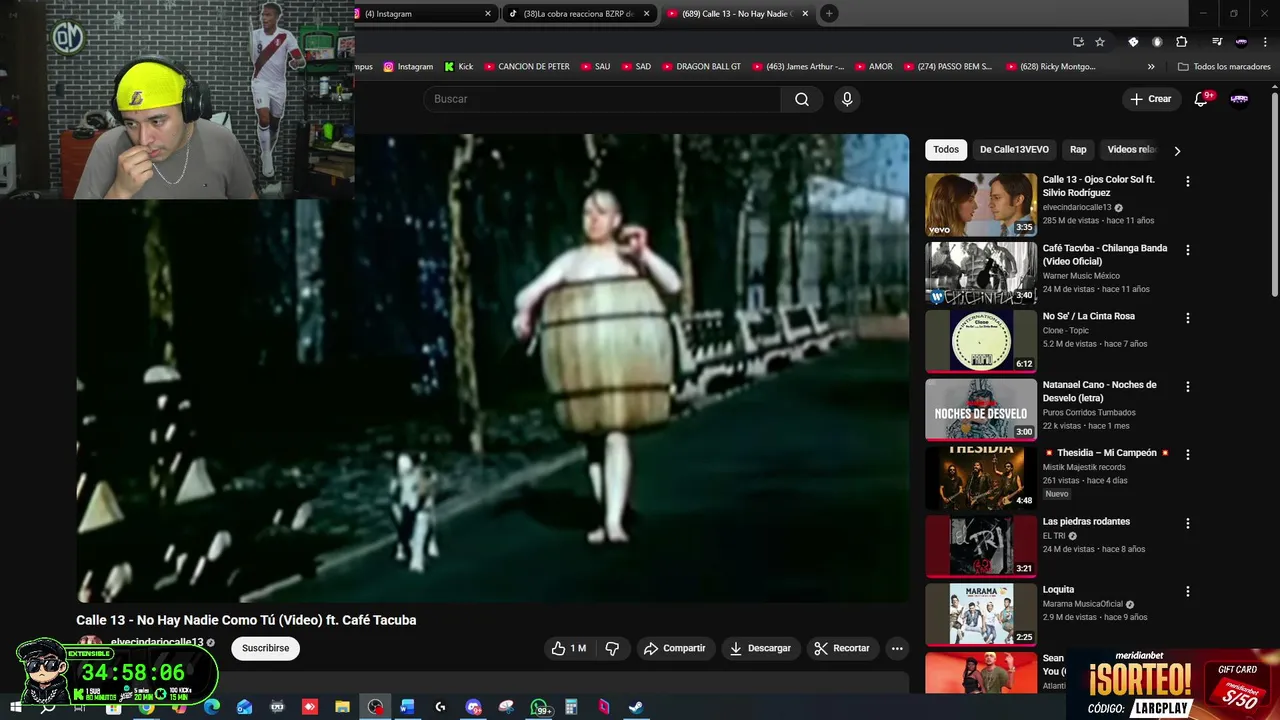1280x720 pixels.
Task: Open the PASSO BEM S... bookmark
Action: click(x=948, y=67)
